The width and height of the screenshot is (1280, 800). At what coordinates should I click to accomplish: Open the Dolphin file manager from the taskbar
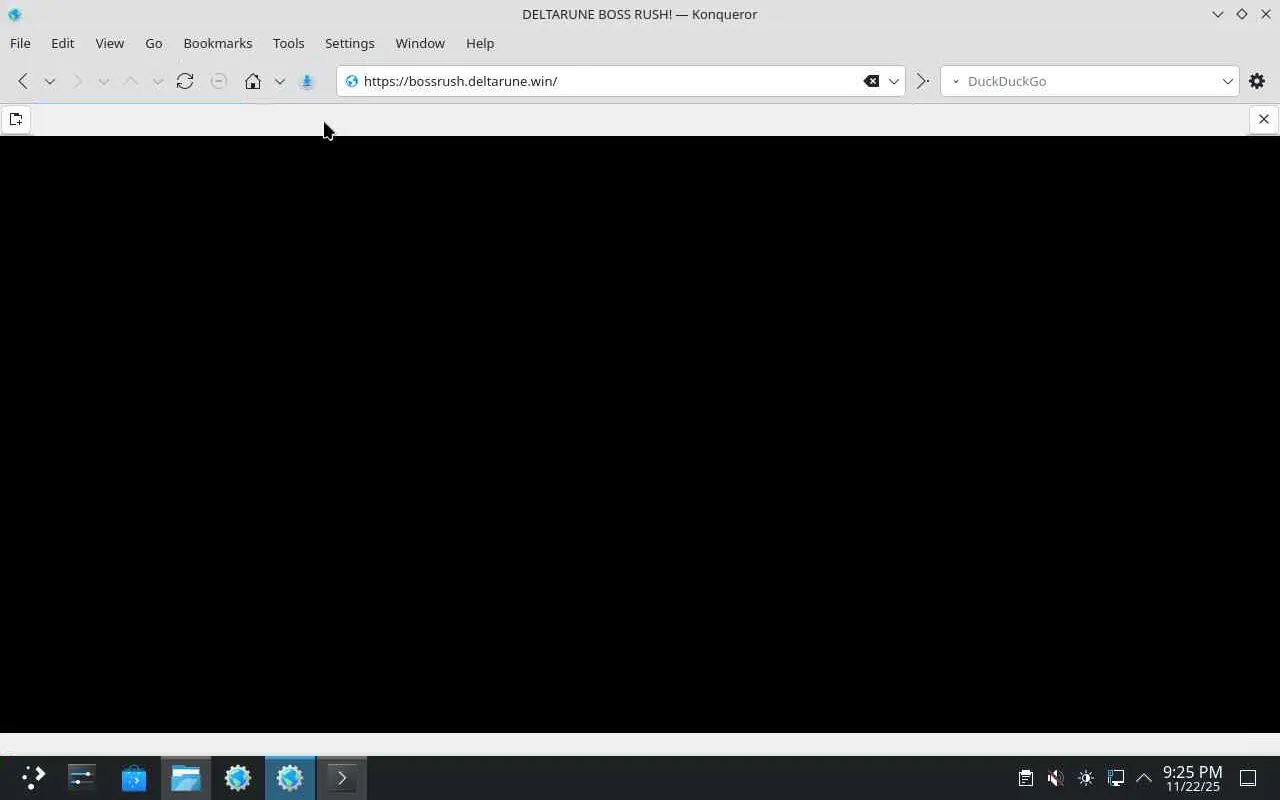(186, 778)
